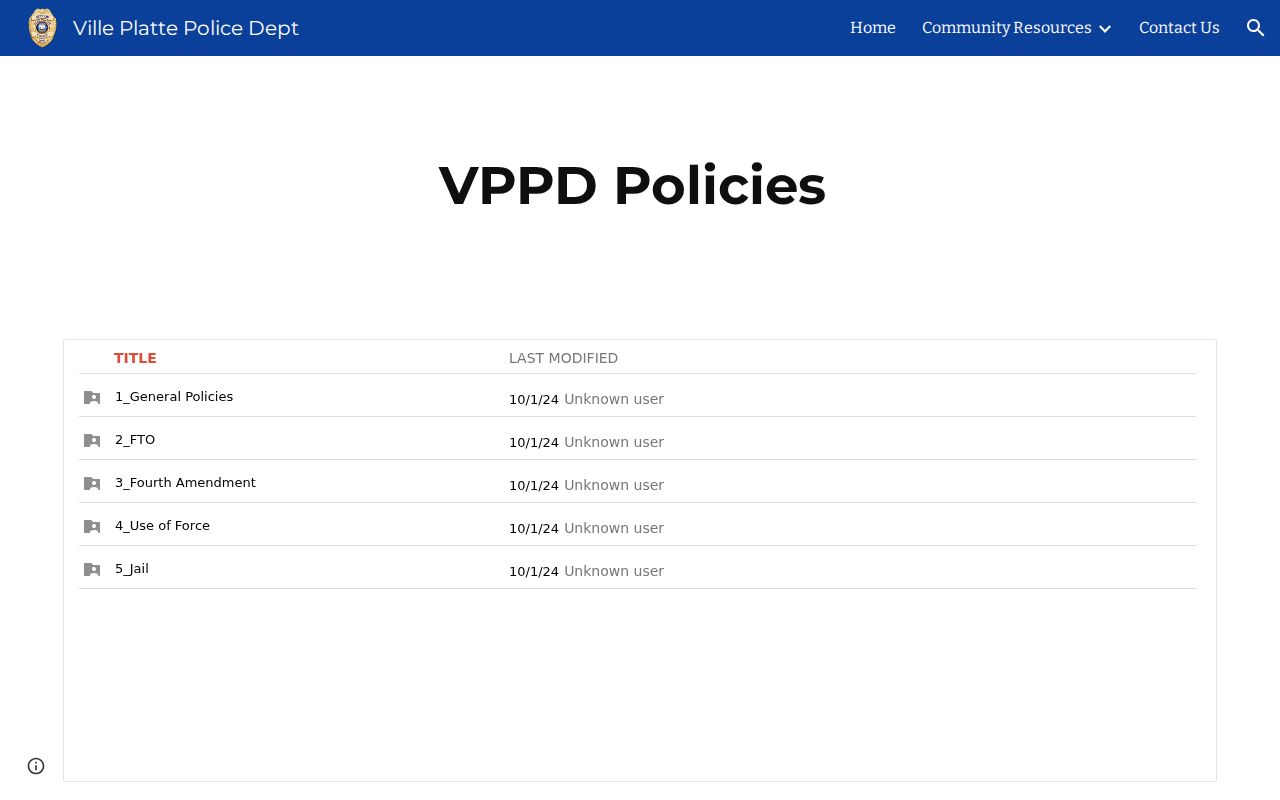This screenshot has width=1280, height=800.
Task: Open the Community Resources menu item
Action: pyautogui.click(x=1007, y=28)
